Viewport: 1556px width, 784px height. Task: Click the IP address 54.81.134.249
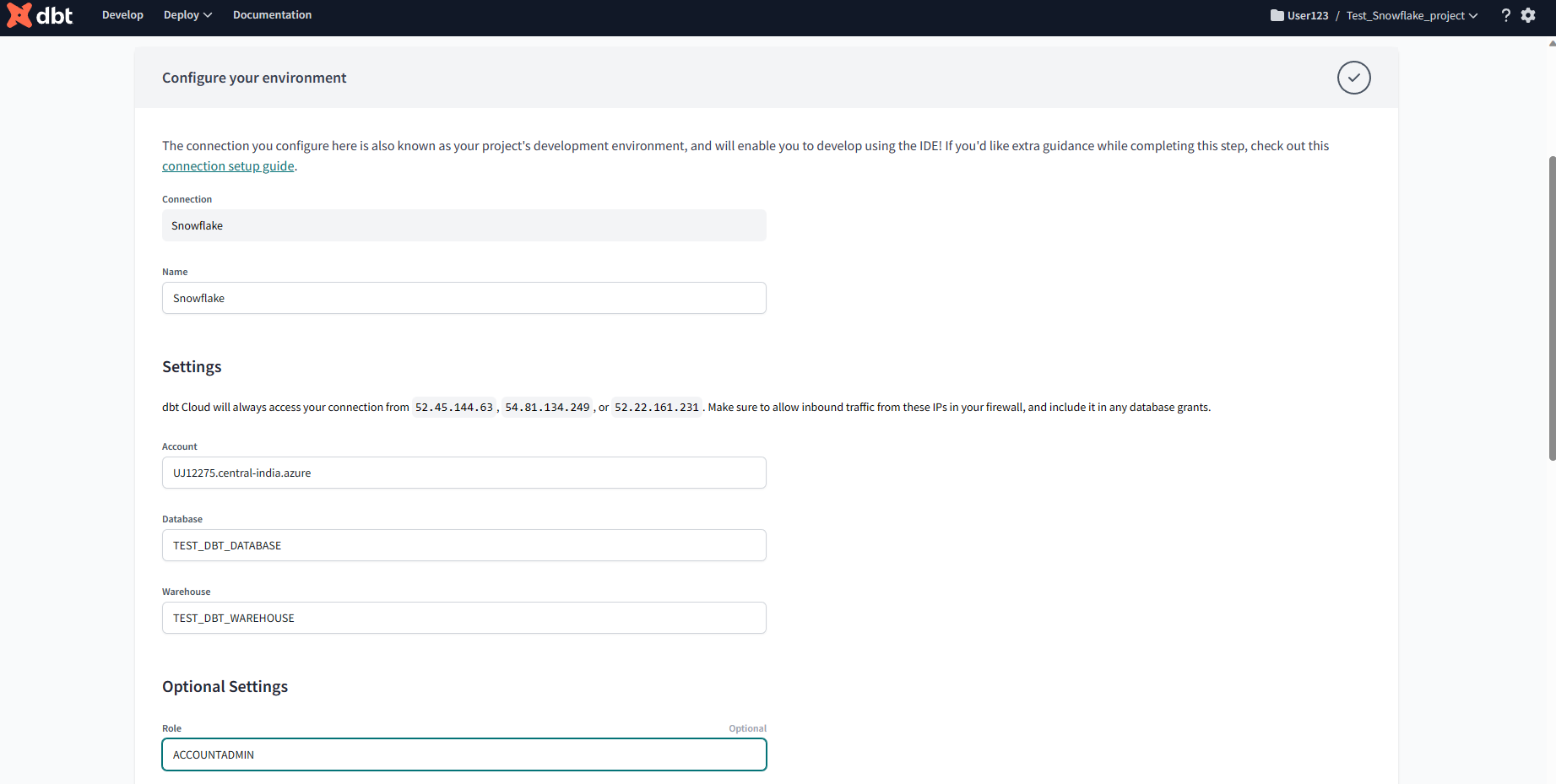[x=547, y=408]
